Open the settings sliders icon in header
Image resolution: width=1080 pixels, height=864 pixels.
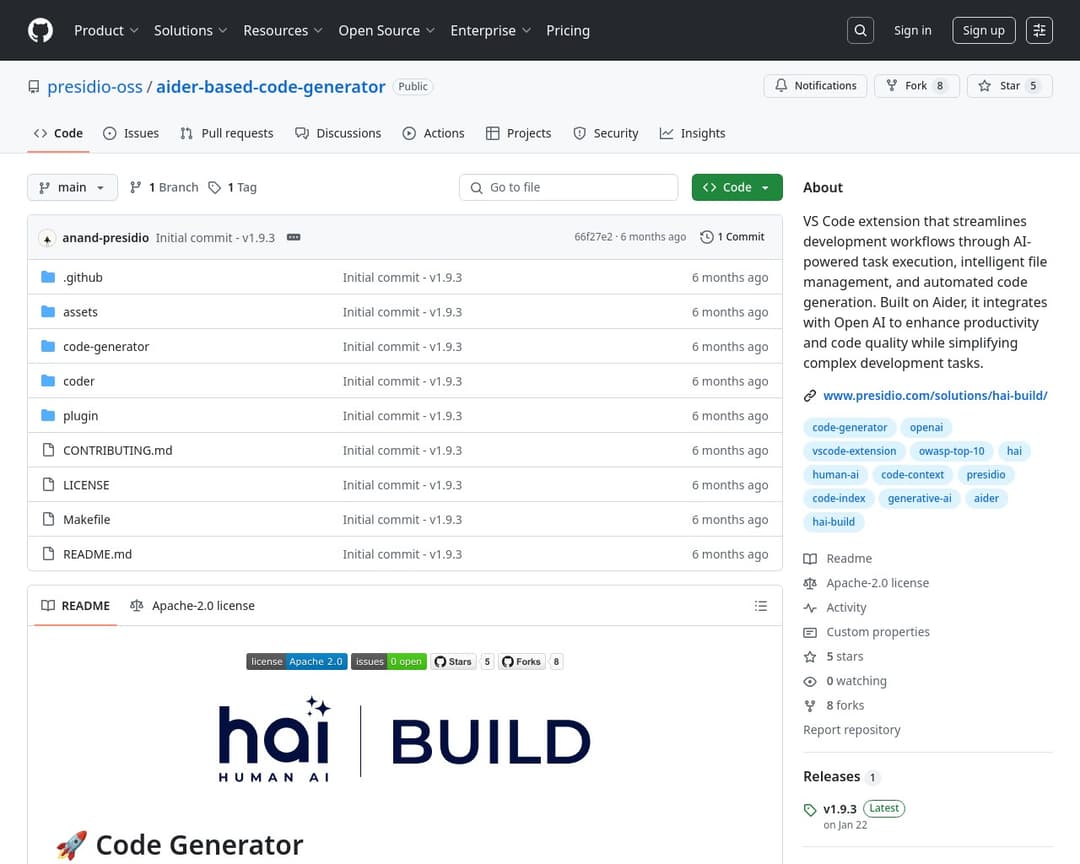1039,30
